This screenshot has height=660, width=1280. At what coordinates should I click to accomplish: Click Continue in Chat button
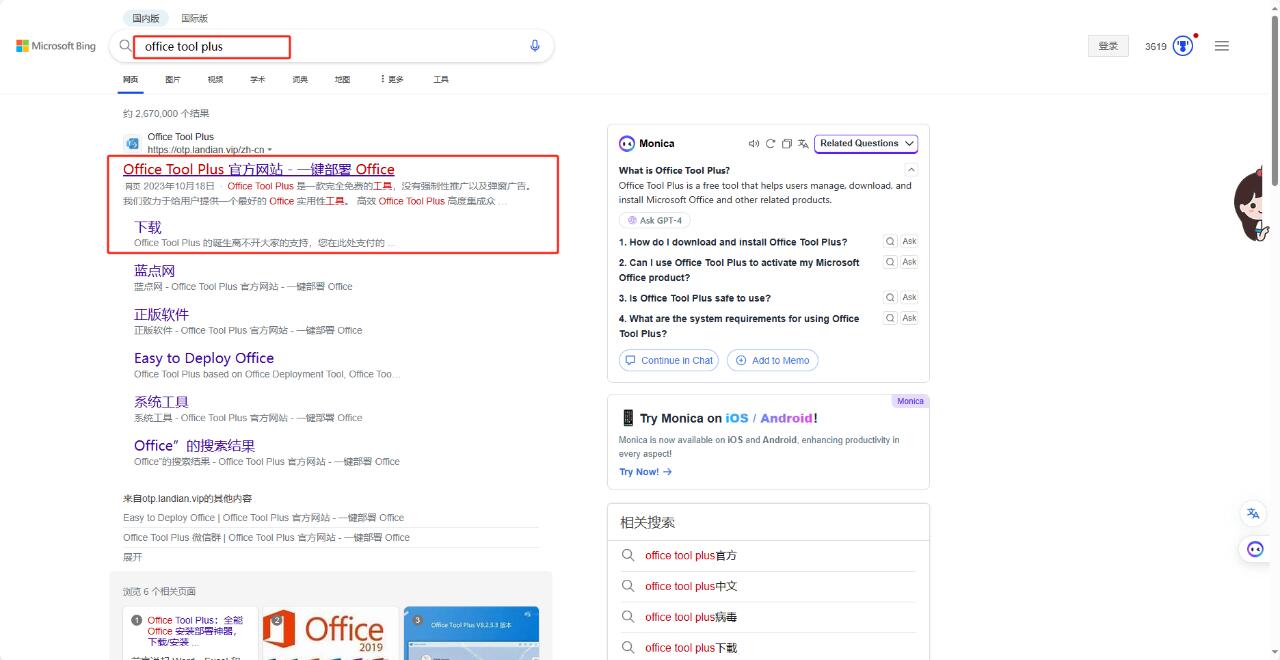click(x=668, y=360)
